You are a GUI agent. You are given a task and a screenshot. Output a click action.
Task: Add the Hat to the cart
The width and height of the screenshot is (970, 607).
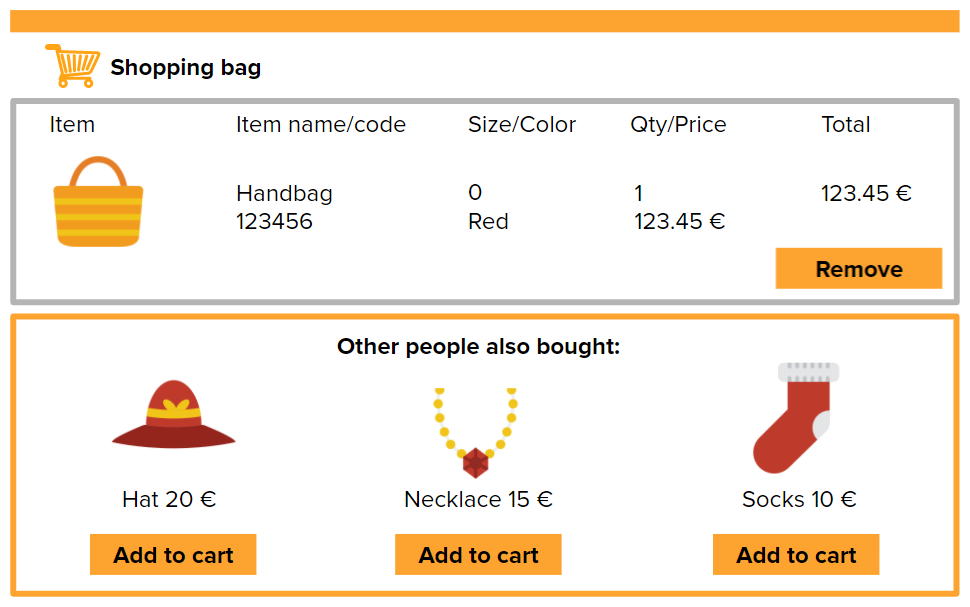172,554
